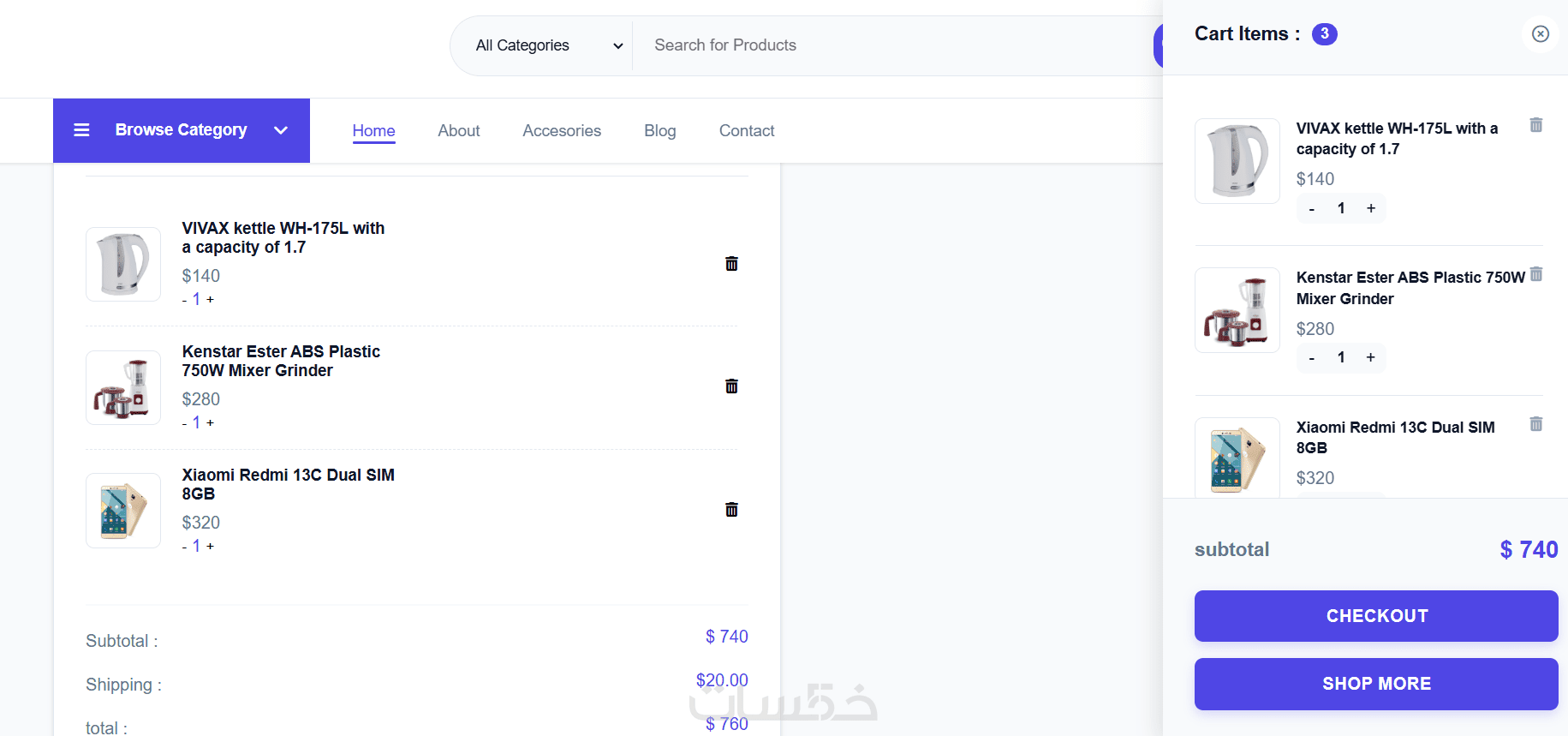1568x736 pixels.
Task: Remove Xiaomi Redmi 13C from main cart list
Action: pos(731,510)
